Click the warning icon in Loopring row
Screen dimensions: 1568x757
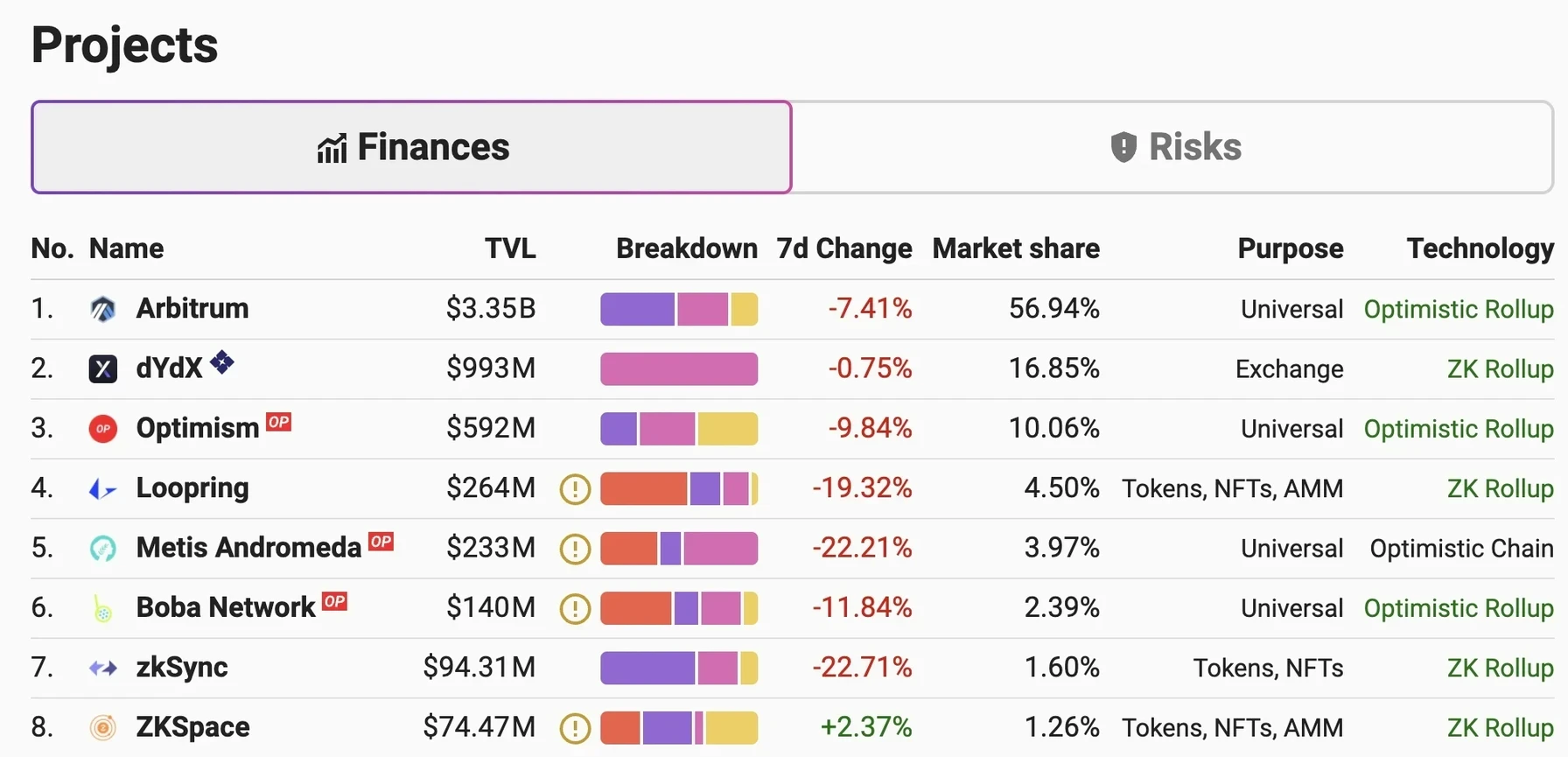click(x=575, y=489)
